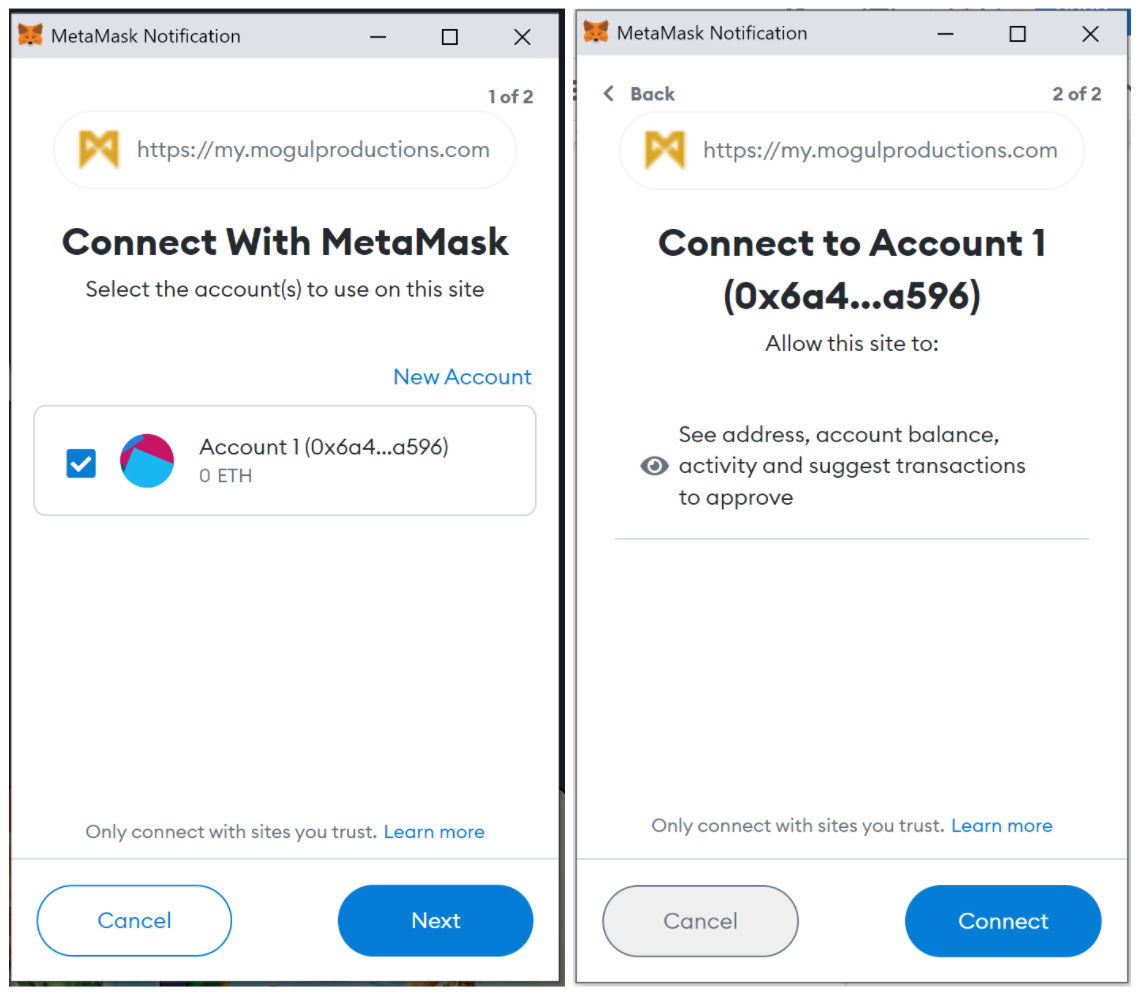Go Back to step one
This screenshot has height=994, width=1139.
coord(639,94)
